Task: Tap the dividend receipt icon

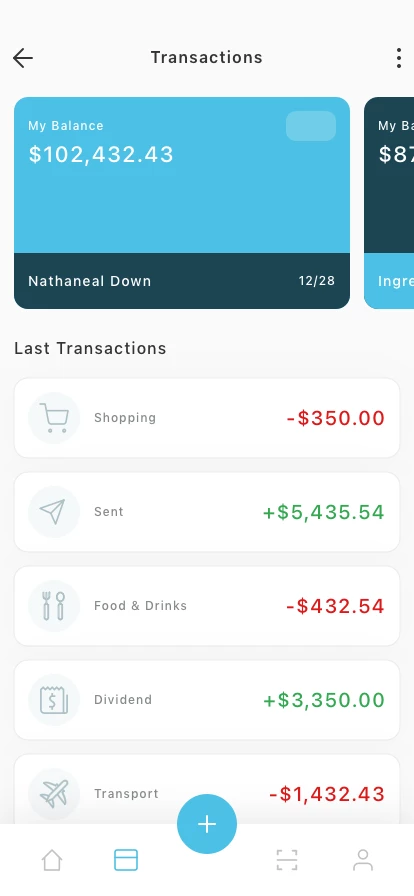Action: 54,699
